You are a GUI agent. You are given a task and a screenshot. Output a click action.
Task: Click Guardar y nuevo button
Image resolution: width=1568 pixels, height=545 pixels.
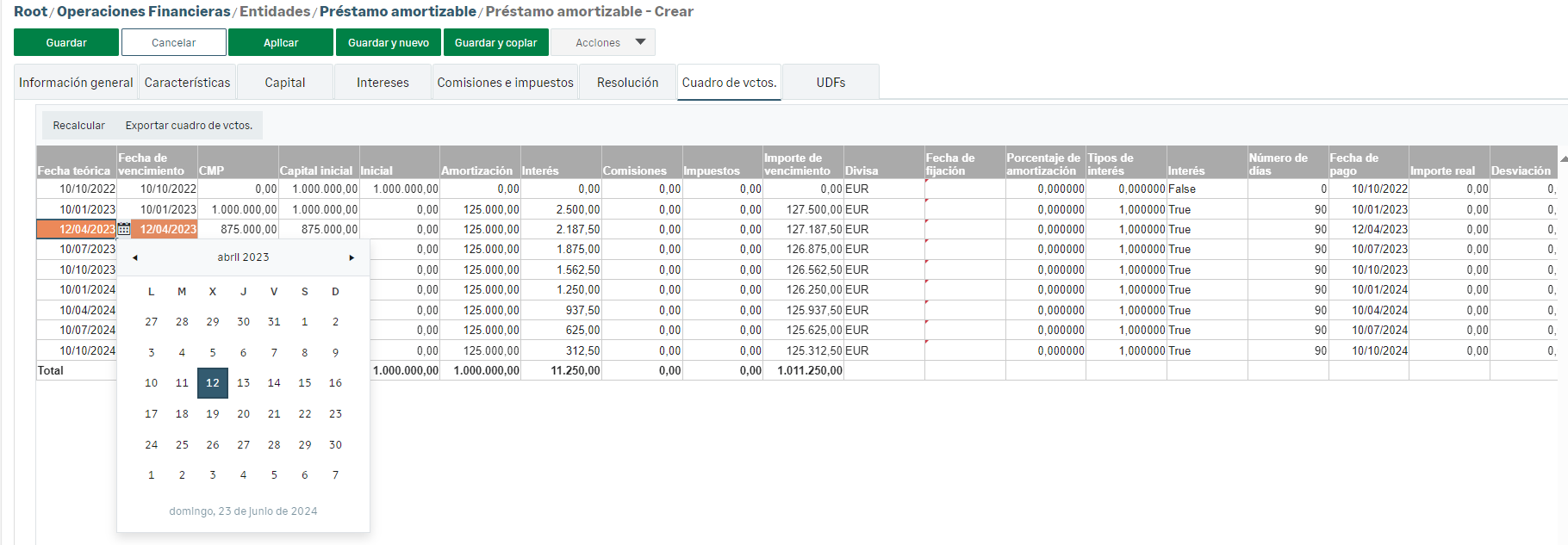(x=388, y=42)
